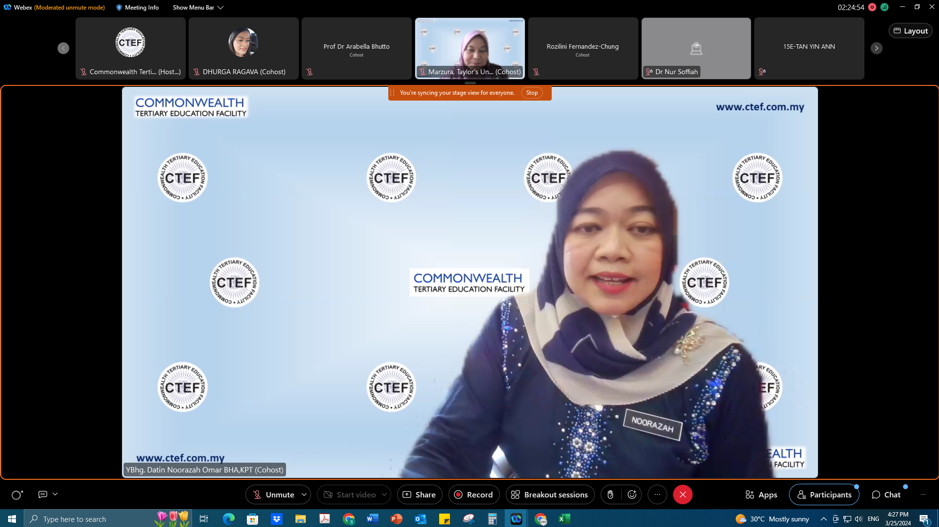Select the 15E-TAN YIN ANN tile
The image size is (939, 527).
(x=809, y=48)
